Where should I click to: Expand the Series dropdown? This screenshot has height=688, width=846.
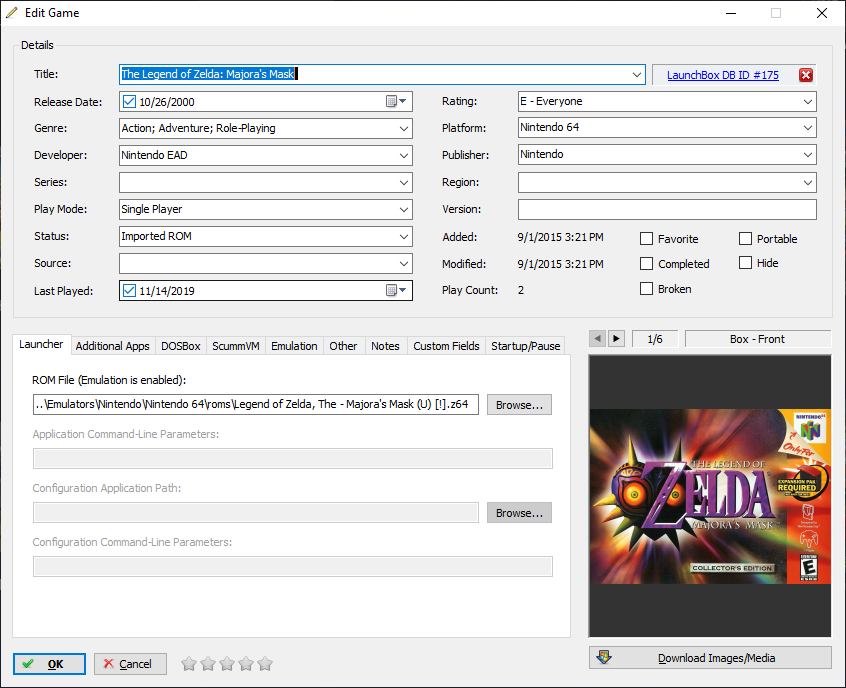tap(404, 182)
